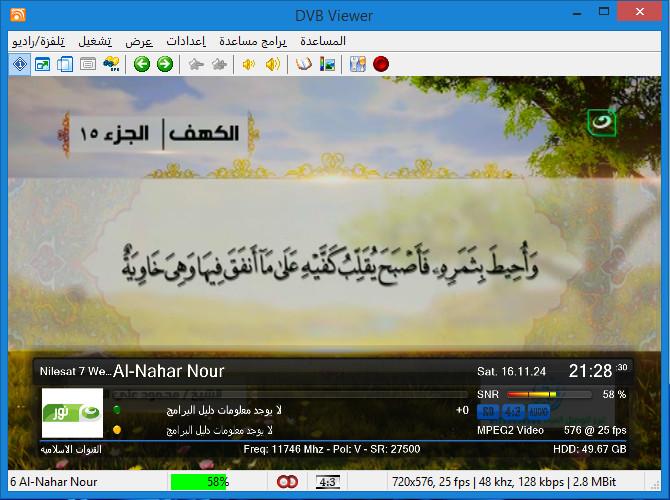Click the '+0' offset value in OSD
670x500 pixels.
[462, 410]
